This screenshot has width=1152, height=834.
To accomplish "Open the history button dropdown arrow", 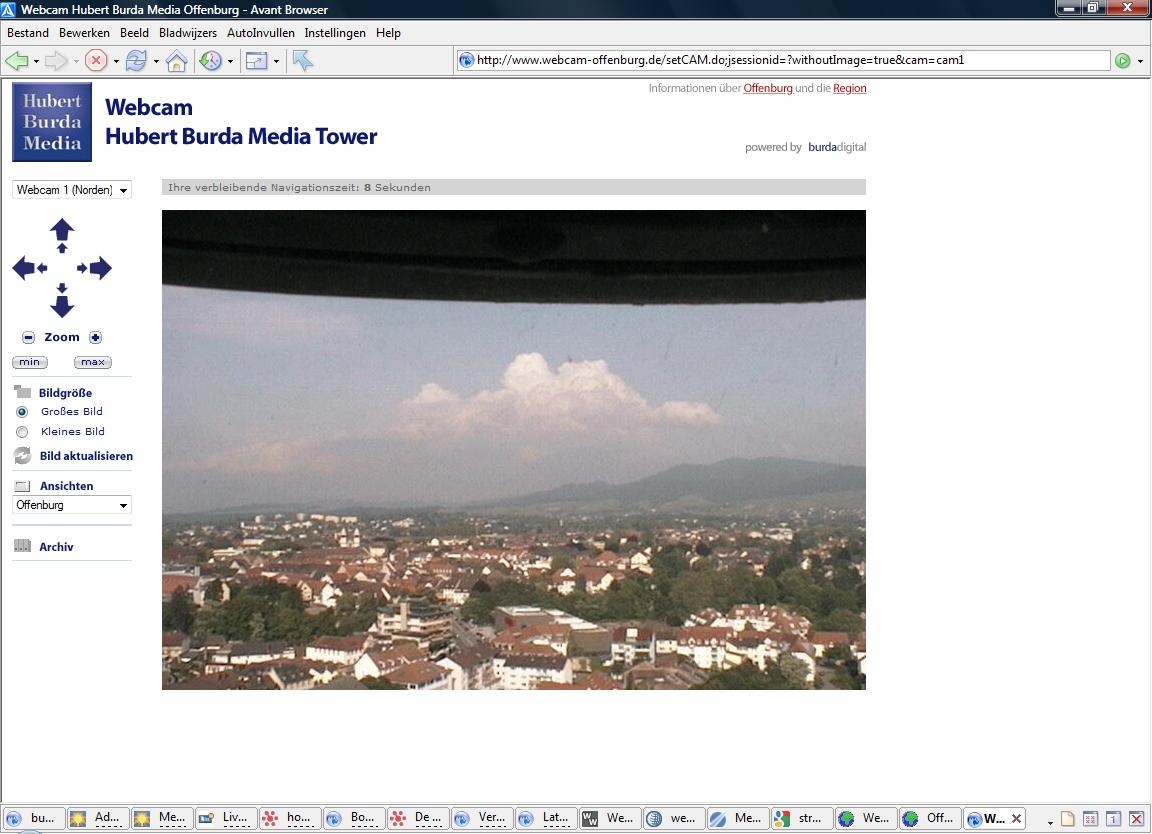I will [x=231, y=61].
